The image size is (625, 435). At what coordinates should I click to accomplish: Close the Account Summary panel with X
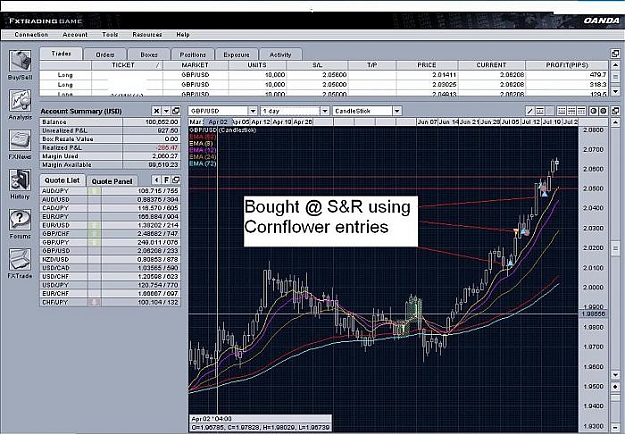pyautogui.click(x=157, y=111)
